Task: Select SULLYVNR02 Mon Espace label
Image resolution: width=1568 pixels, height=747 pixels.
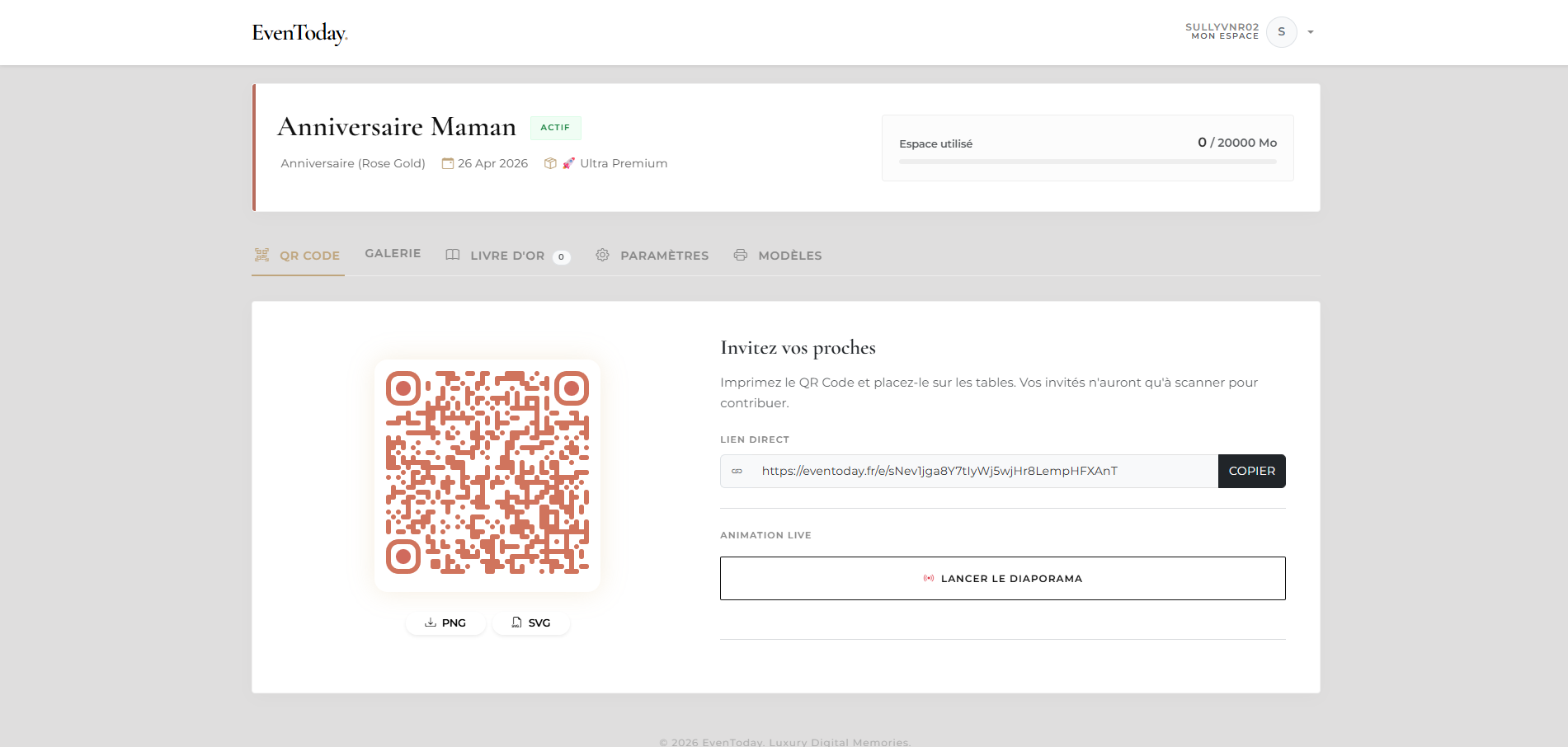Action: click(x=1222, y=31)
